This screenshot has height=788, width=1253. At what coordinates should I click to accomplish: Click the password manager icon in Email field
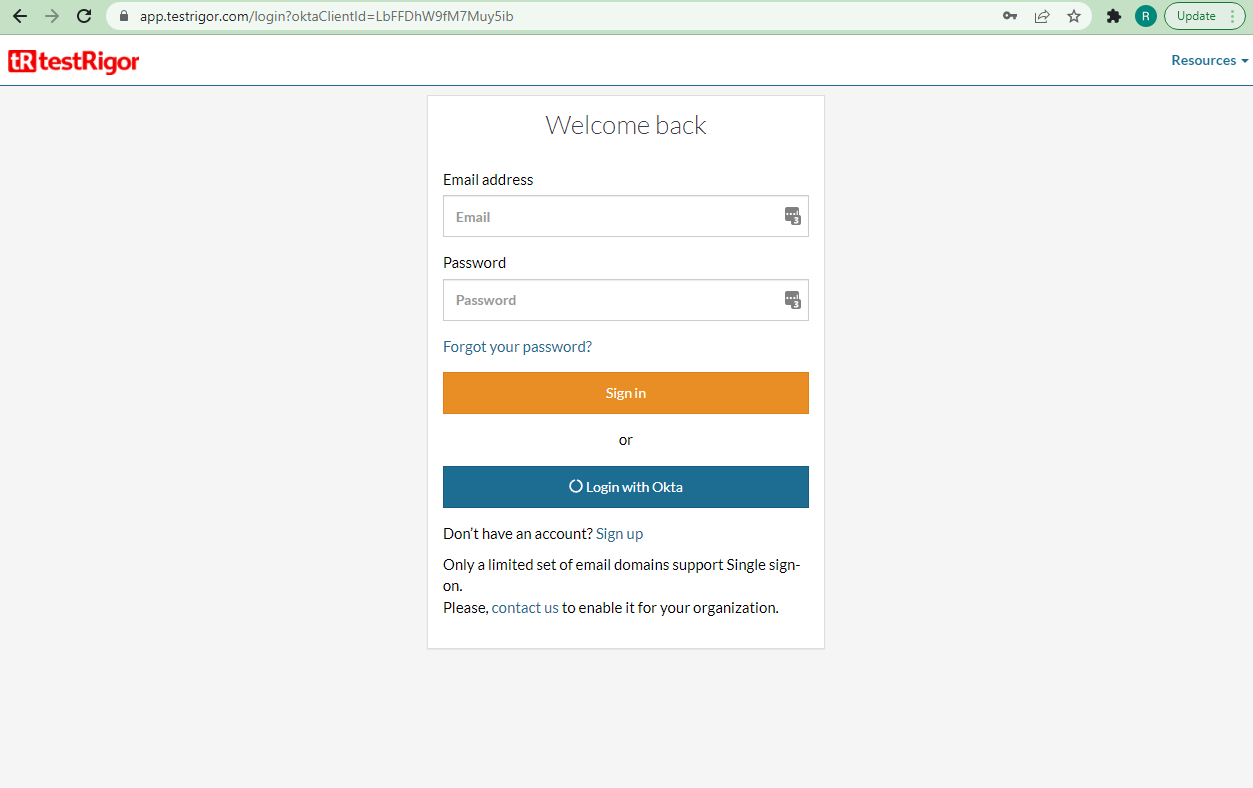pos(792,216)
